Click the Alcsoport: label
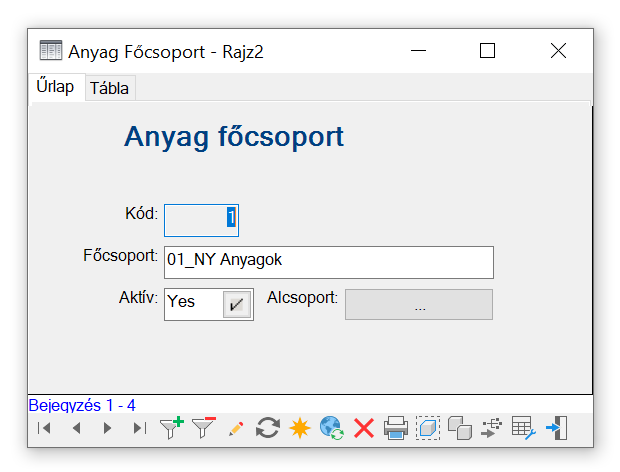The image size is (620, 472). click(302, 297)
